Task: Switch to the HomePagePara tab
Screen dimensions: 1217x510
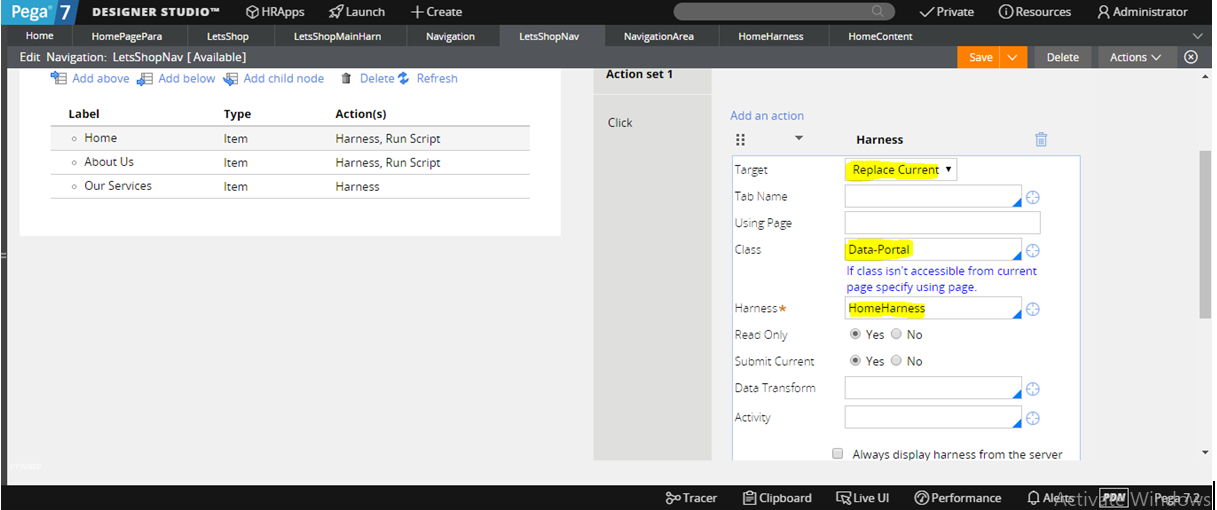Action: pyautogui.click(x=126, y=36)
